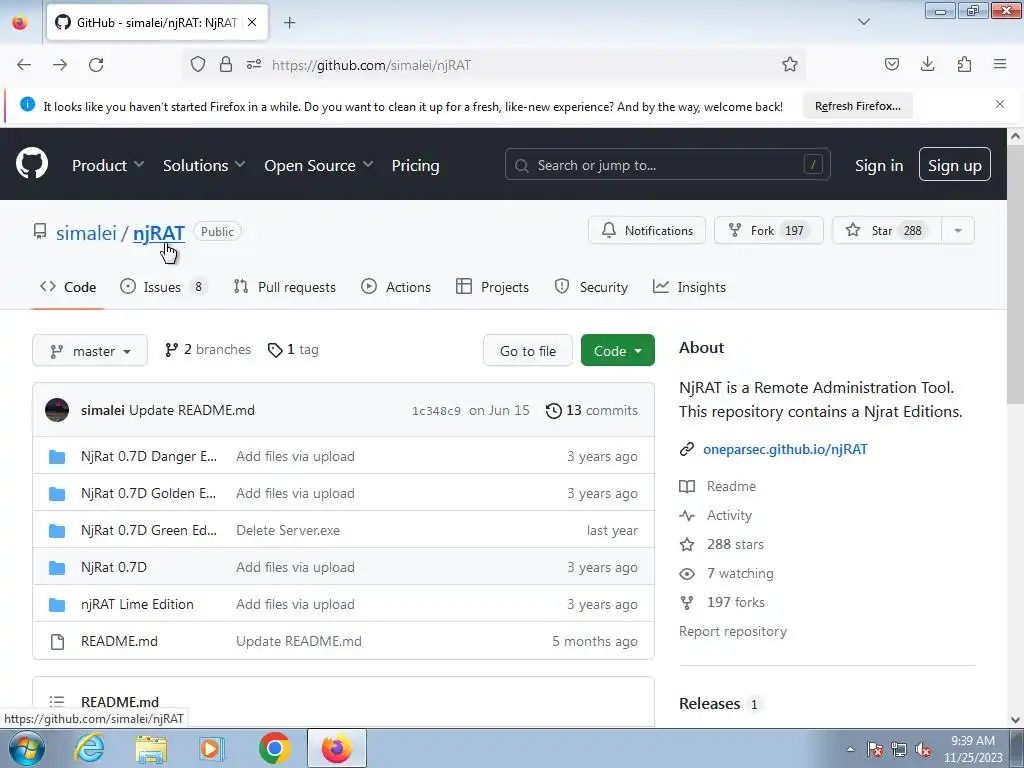Open the NjRat 0.7D Golden Edition folder
1024x768 pixels.
click(148, 493)
